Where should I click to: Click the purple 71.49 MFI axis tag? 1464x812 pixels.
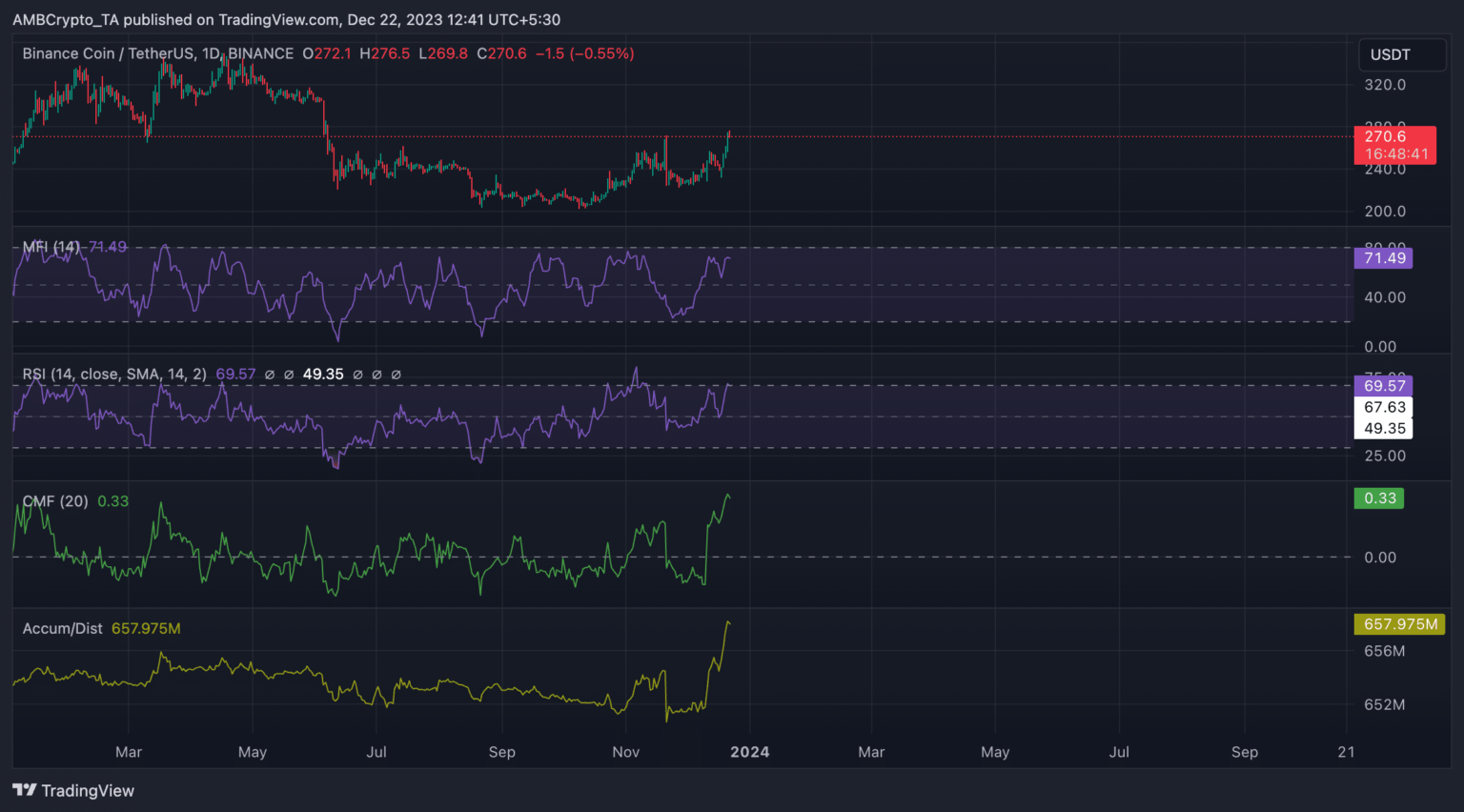click(1383, 258)
